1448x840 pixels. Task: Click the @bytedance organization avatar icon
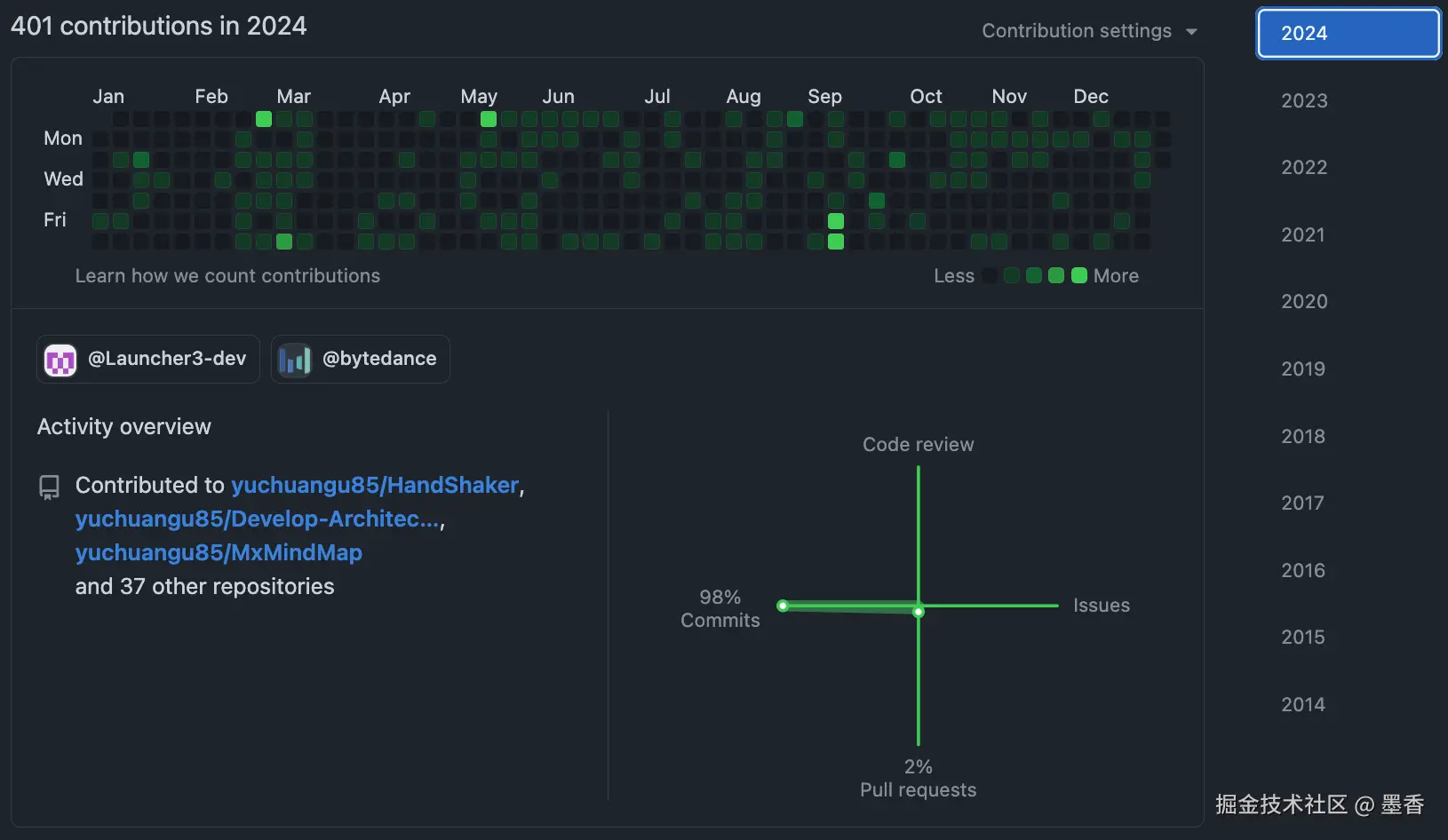[293, 359]
